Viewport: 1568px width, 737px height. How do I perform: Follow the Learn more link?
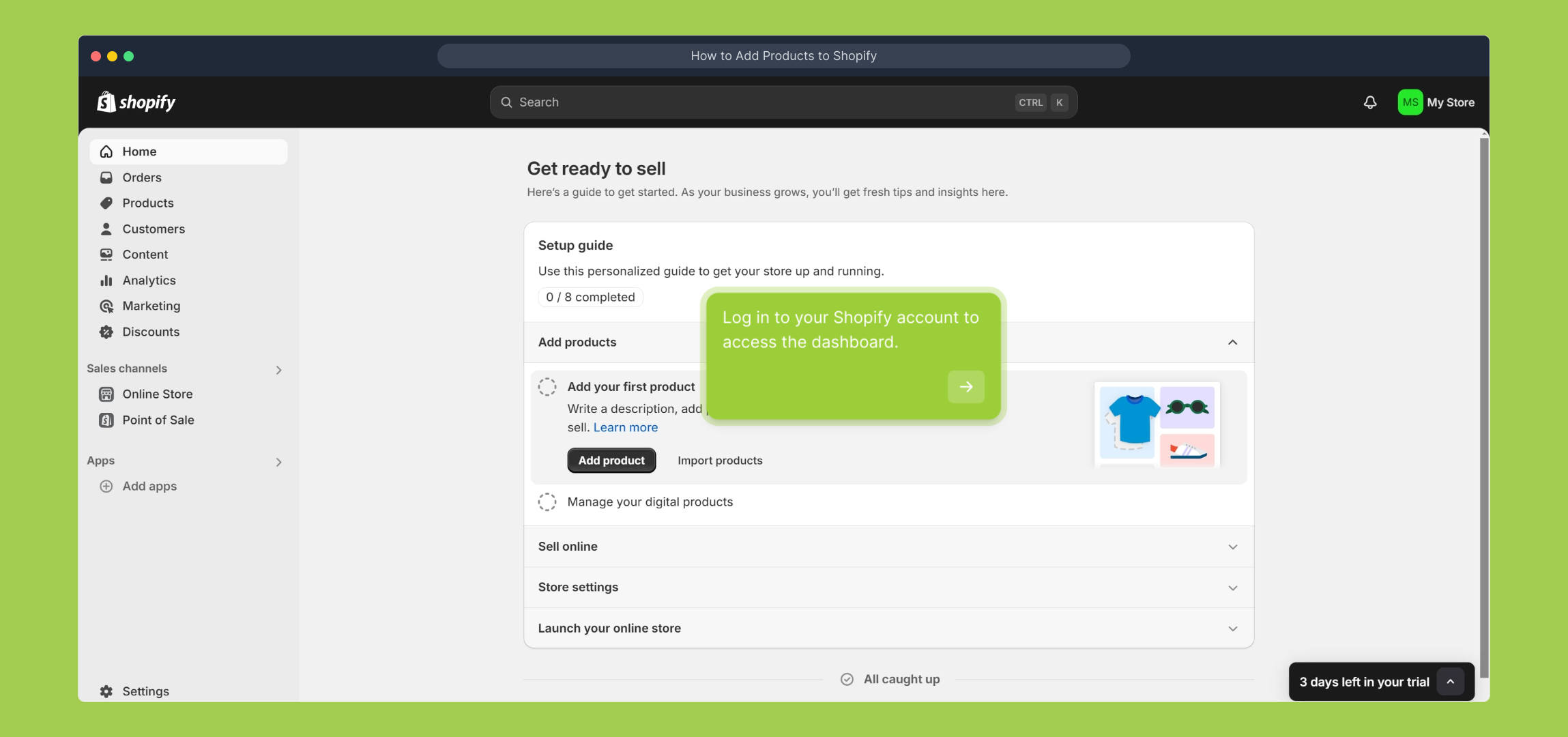(625, 428)
